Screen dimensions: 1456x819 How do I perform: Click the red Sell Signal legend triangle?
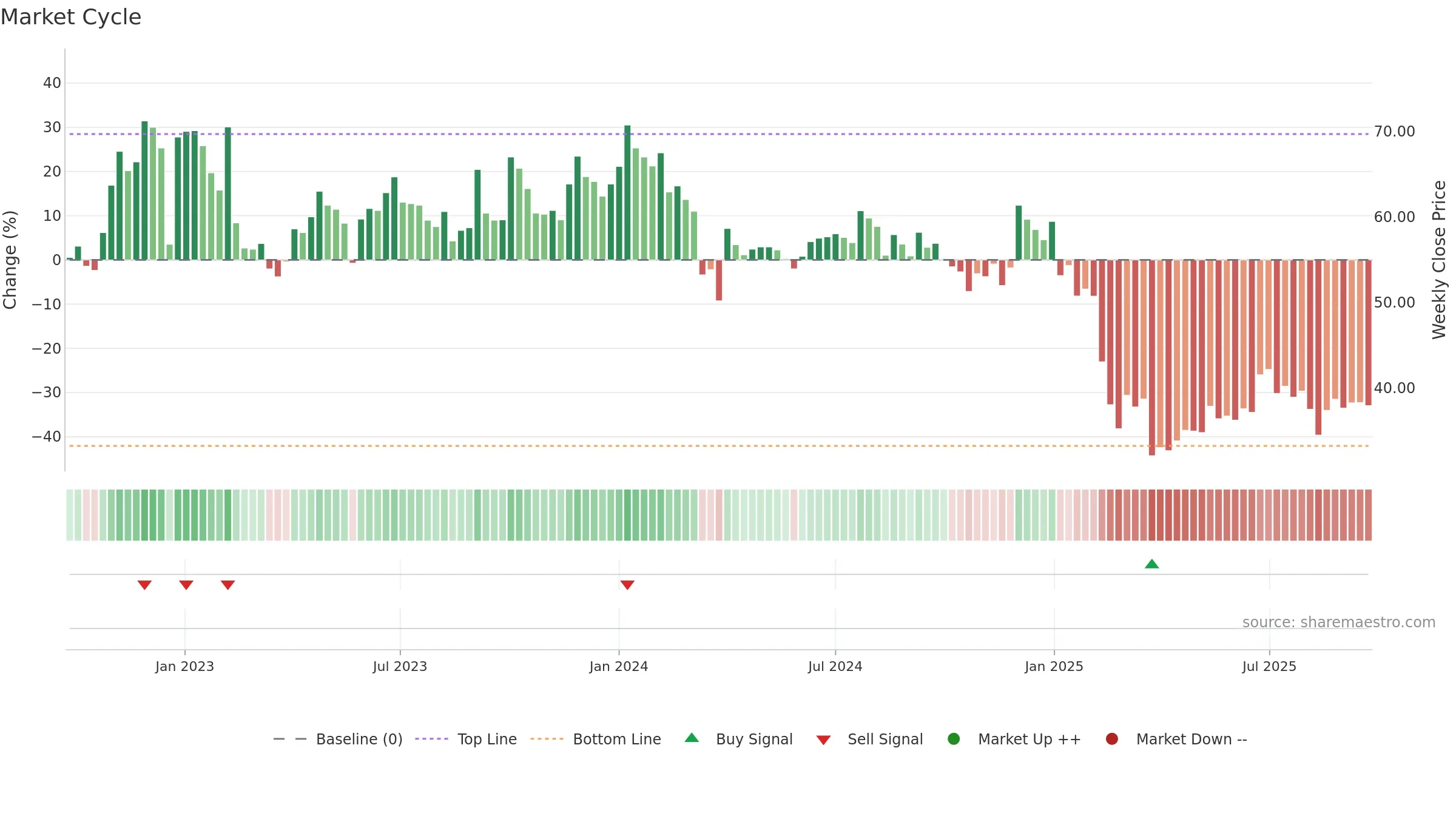pos(823,740)
